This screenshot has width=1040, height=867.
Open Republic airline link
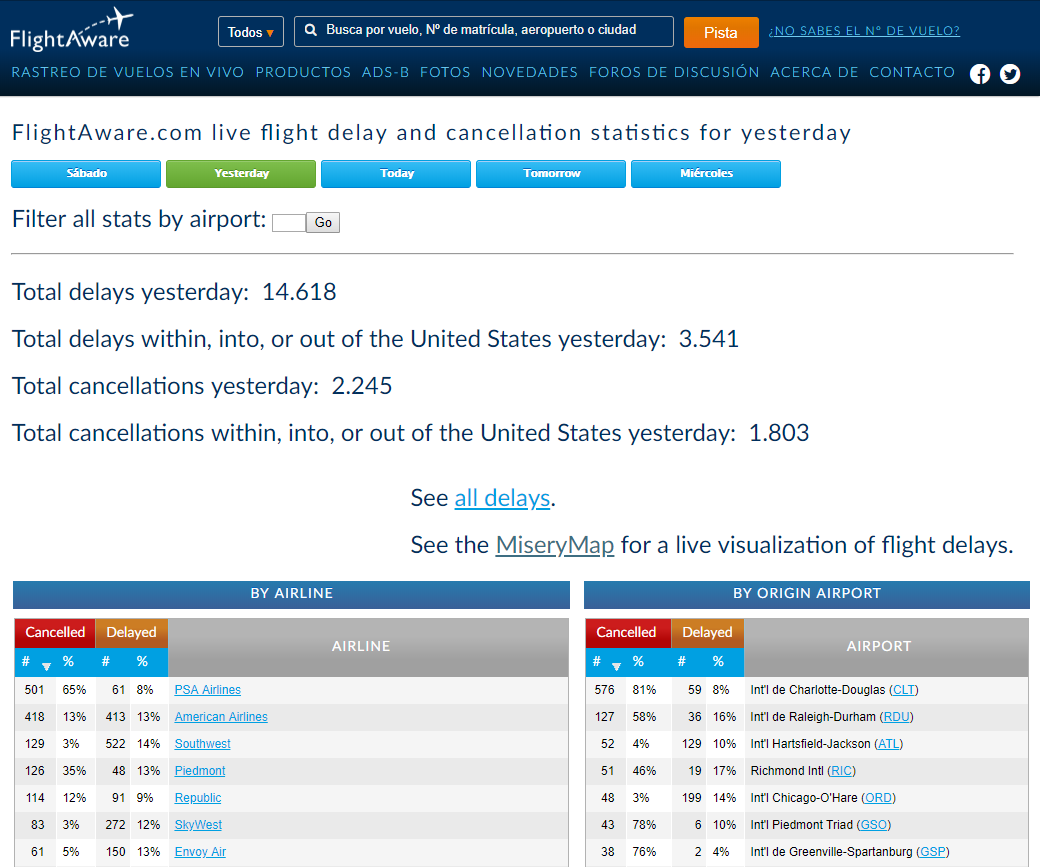click(198, 798)
